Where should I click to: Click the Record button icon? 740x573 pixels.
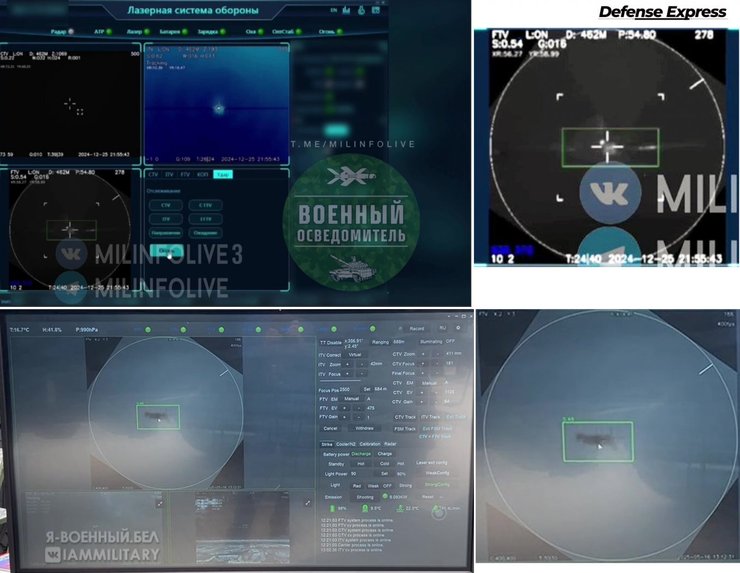click(x=401, y=328)
